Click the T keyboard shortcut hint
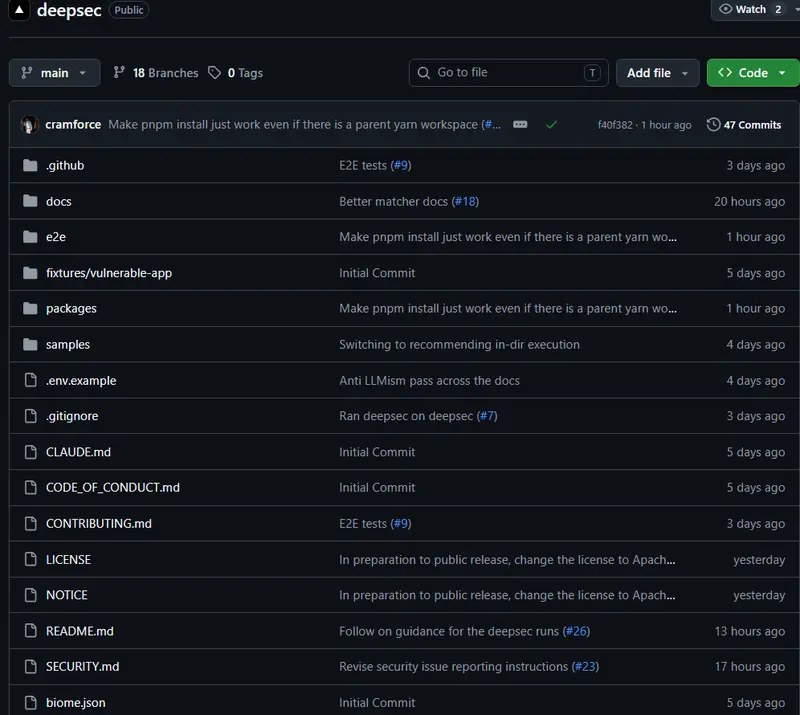The height and width of the screenshot is (715, 800). click(x=592, y=72)
